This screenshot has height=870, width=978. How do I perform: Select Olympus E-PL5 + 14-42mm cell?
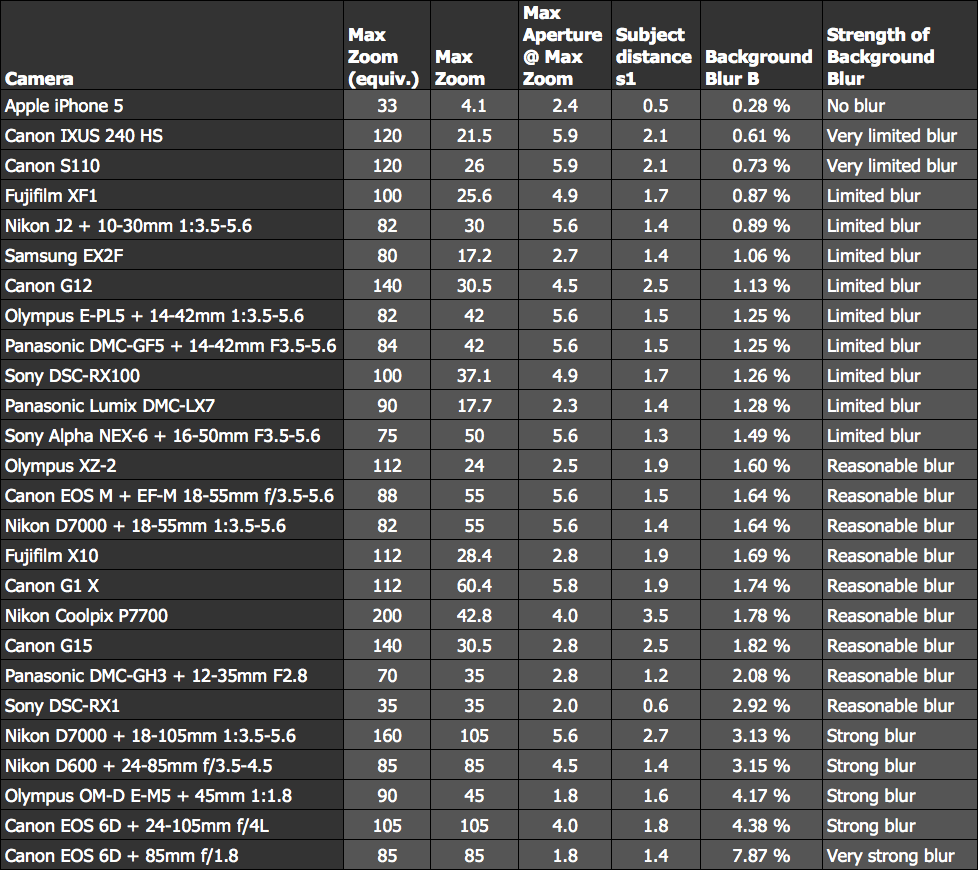[172, 316]
